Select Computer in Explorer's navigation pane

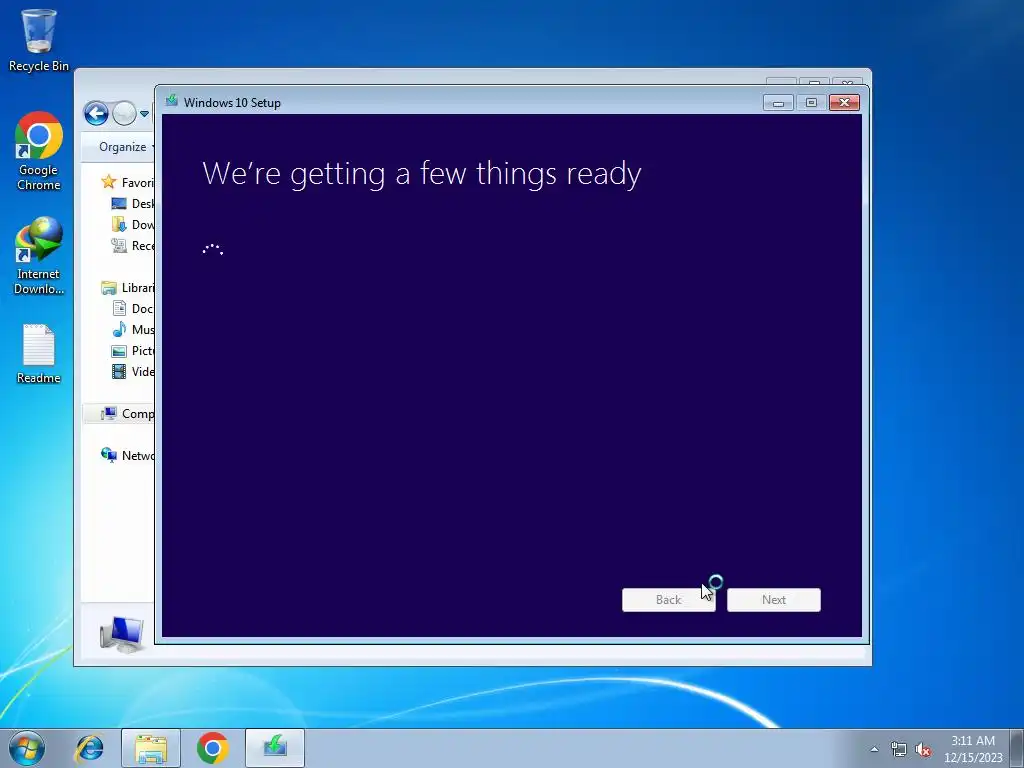coord(120,413)
